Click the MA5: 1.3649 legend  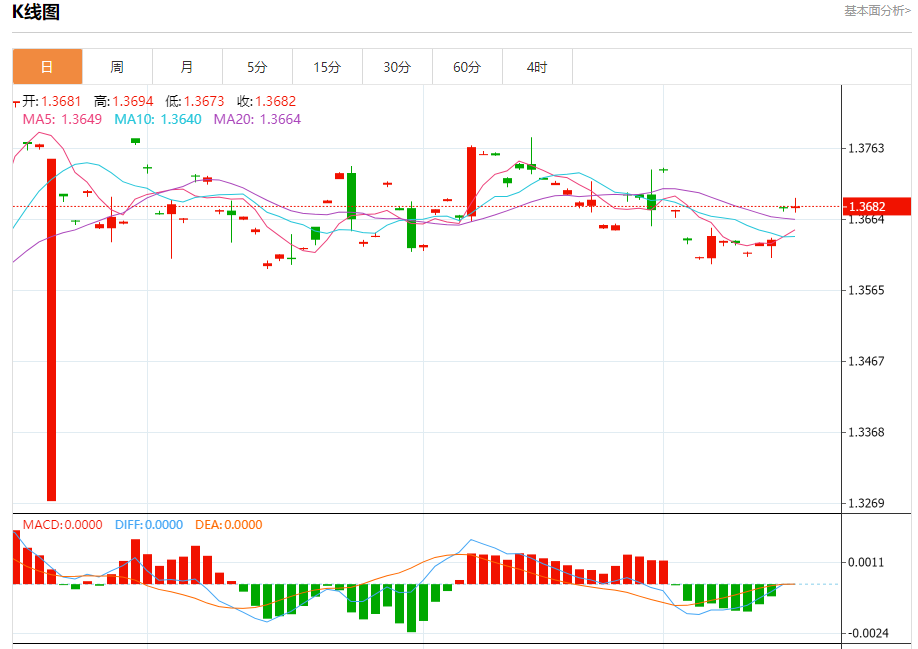point(62,119)
